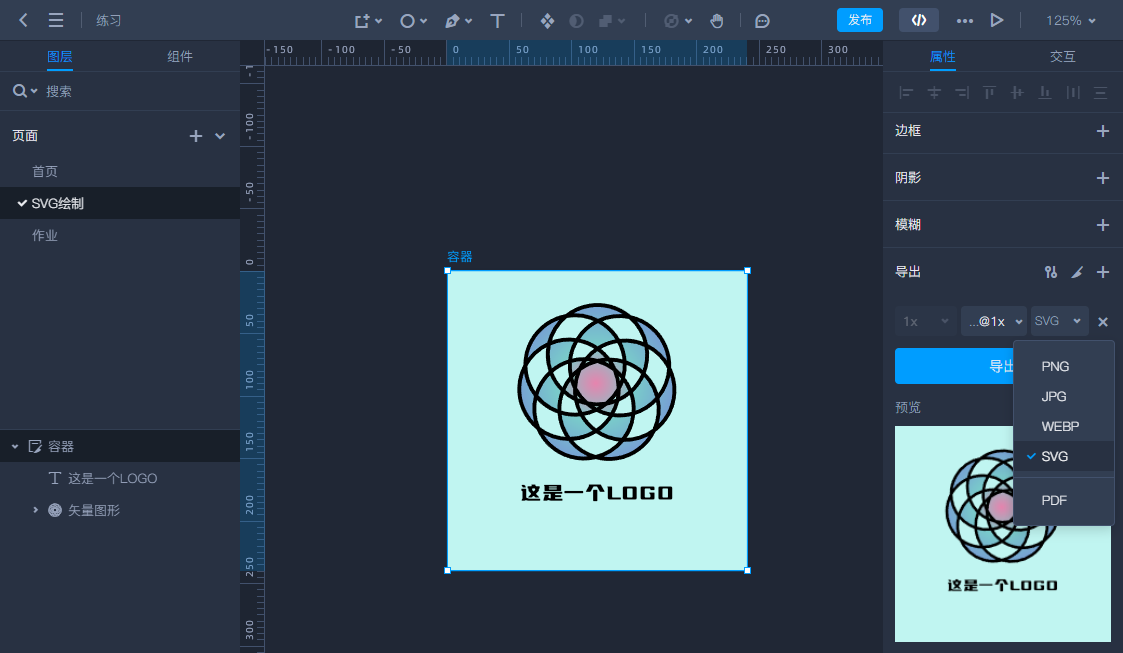Open the 125% zoom level dropdown
This screenshot has height=653, width=1123.
click(x=1070, y=19)
